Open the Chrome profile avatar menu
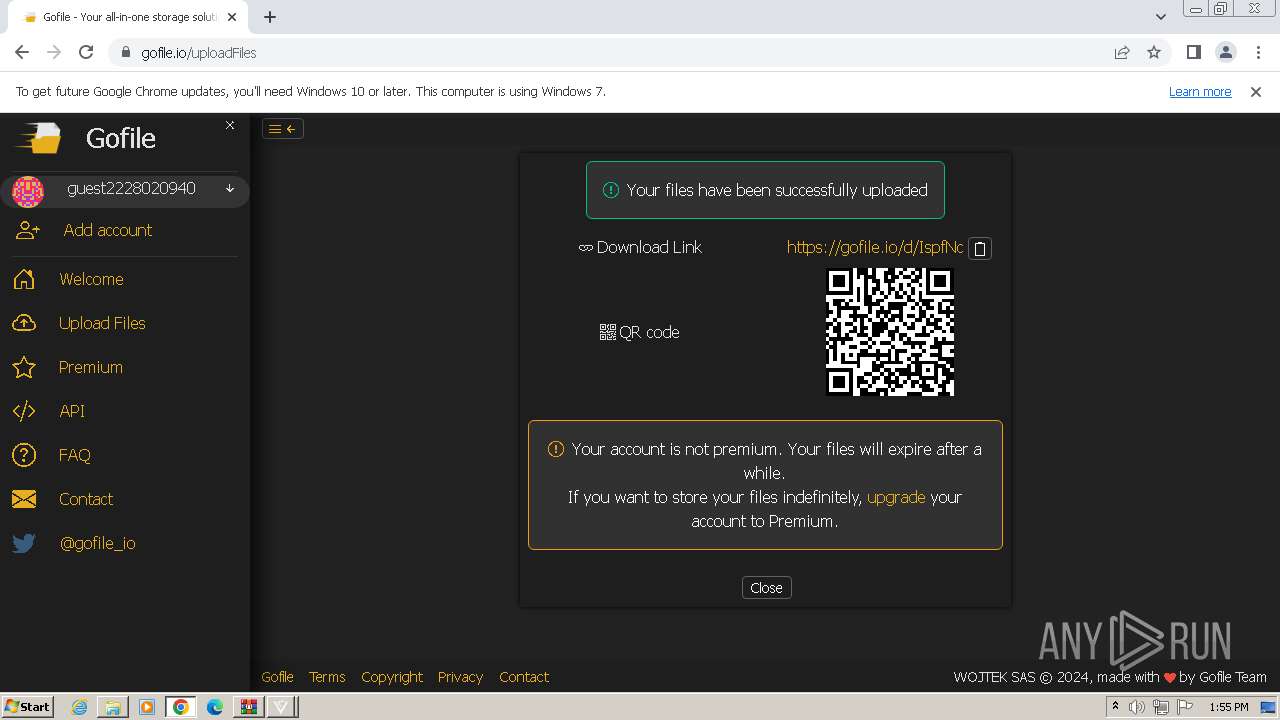This screenshot has width=1280, height=720. 1225,52
